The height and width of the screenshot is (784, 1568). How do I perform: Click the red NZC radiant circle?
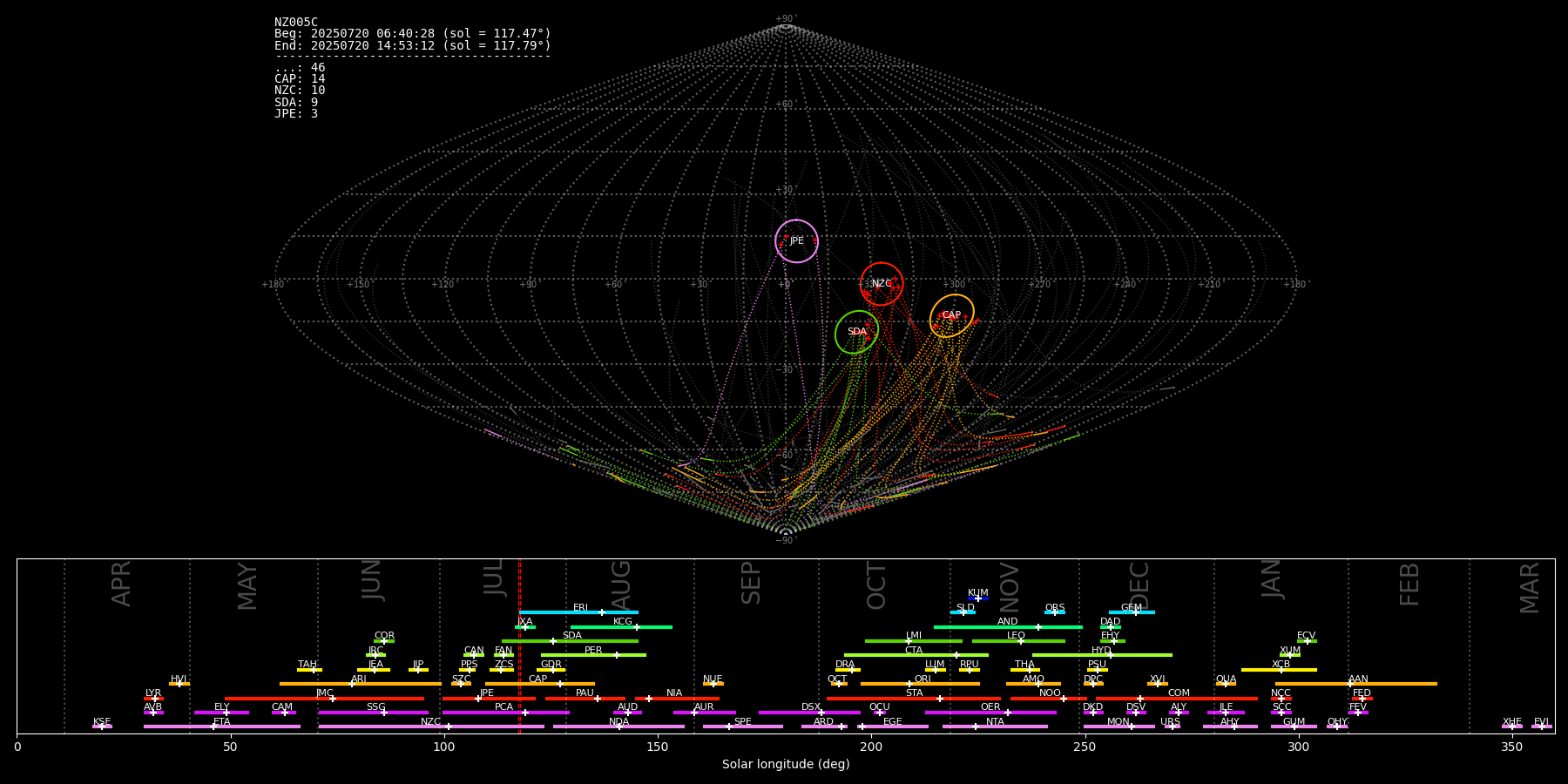[x=882, y=284]
